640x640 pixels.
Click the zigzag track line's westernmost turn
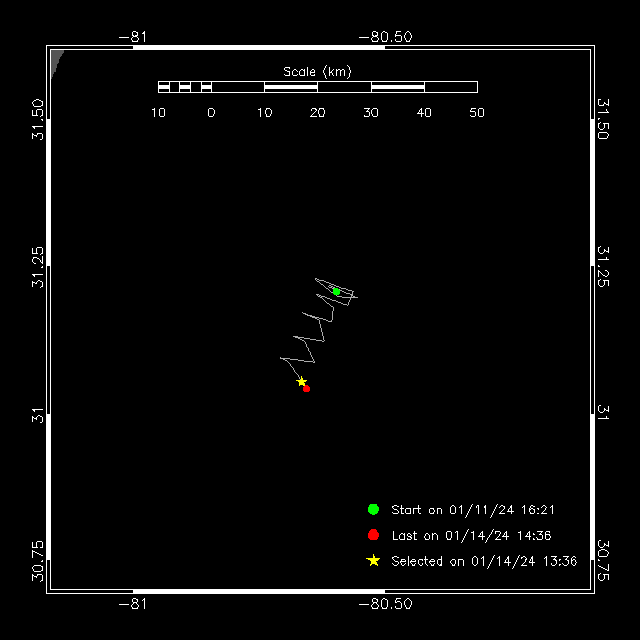click(x=281, y=358)
